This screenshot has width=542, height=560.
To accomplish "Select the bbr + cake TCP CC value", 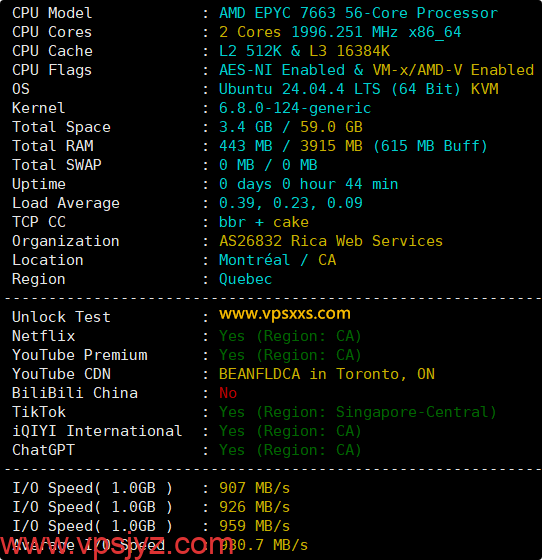I will click(x=264, y=222).
